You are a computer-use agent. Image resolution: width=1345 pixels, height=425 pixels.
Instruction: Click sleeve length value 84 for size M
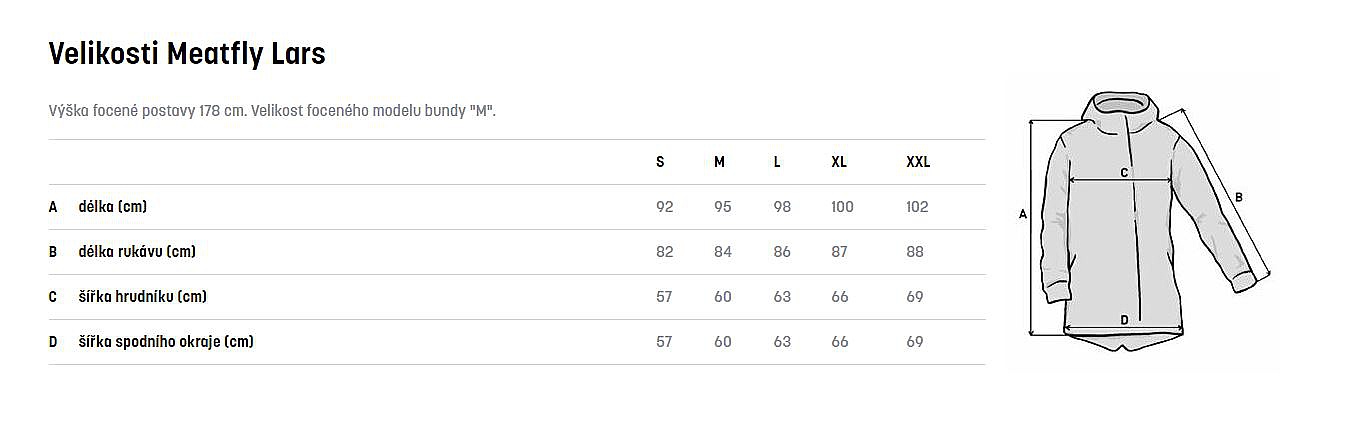pyautogui.click(x=723, y=252)
